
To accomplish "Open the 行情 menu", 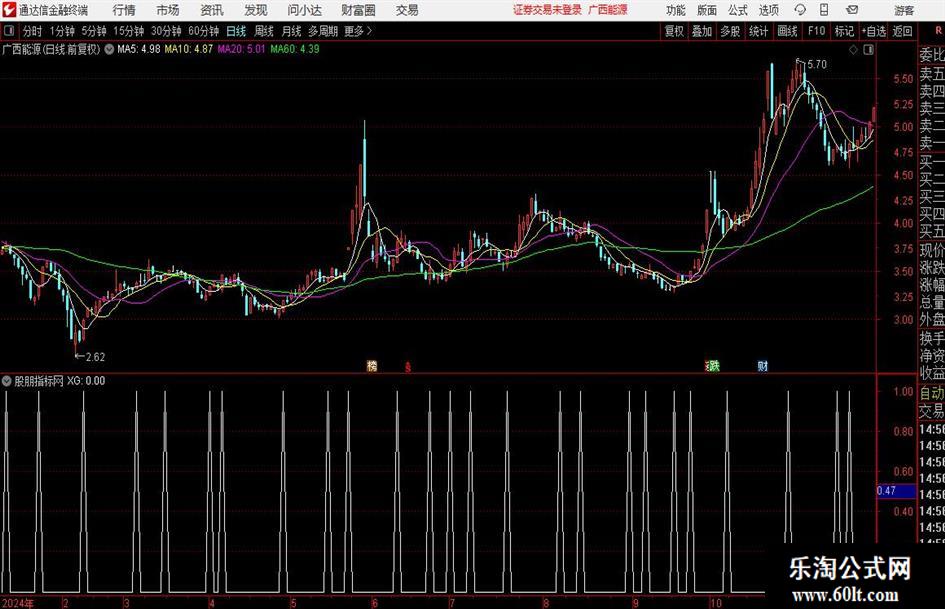I will tap(124, 10).
